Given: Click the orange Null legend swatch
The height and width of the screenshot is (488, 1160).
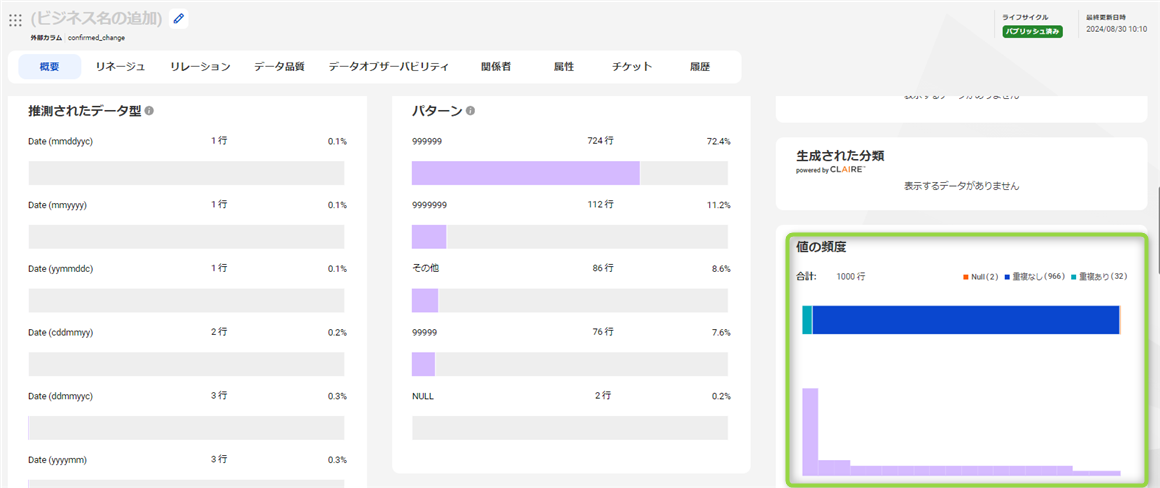Looking at the screenshot, I should pyautogui.click(x=965, y=276).
